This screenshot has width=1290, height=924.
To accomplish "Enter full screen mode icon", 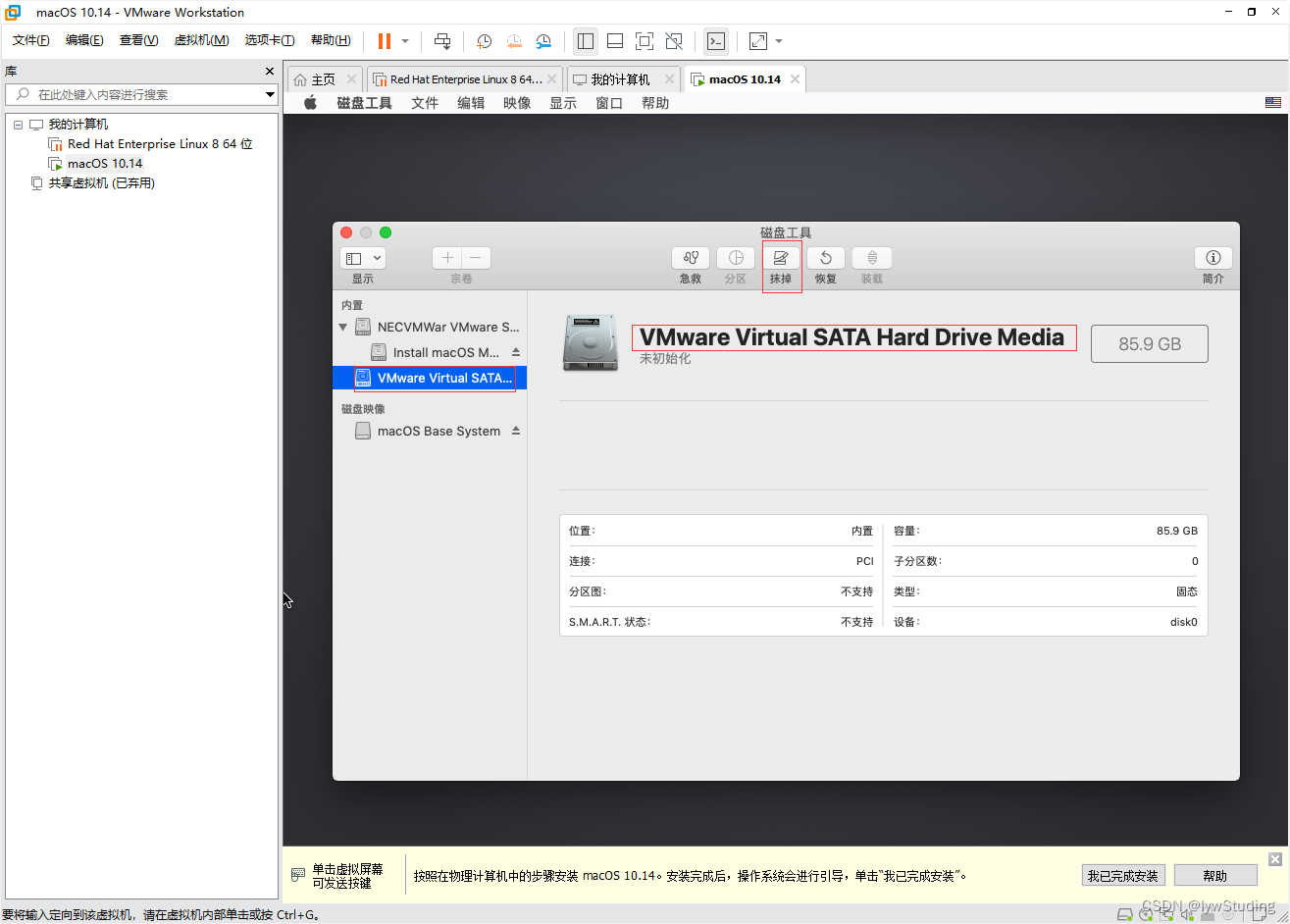I will [x=645, y=41].
